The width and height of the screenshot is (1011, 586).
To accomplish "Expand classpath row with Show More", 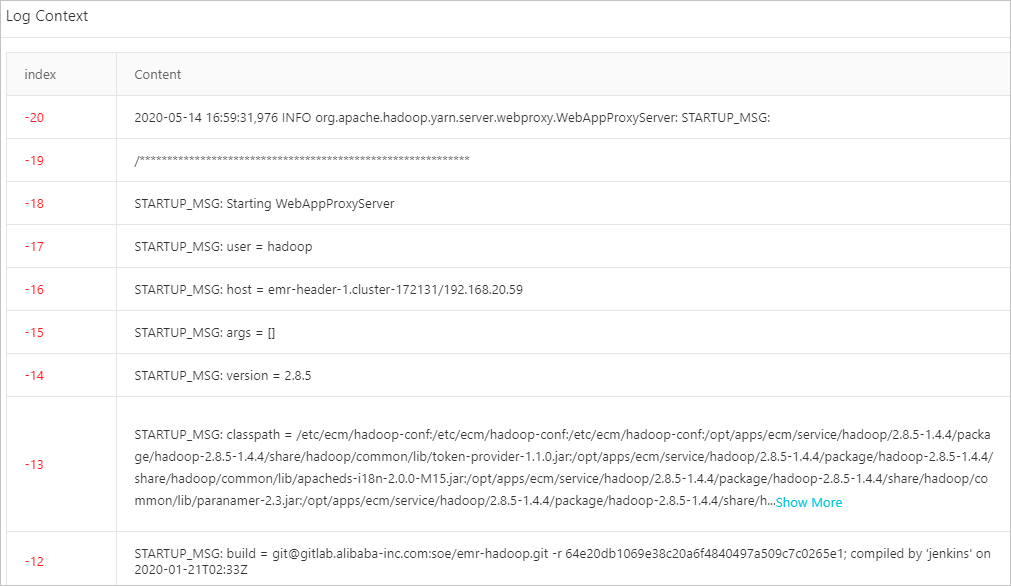I will point(809,503).
